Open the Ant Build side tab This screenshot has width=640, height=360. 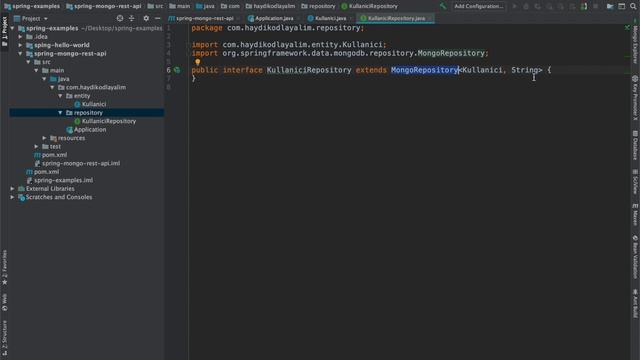pos(635,303)
